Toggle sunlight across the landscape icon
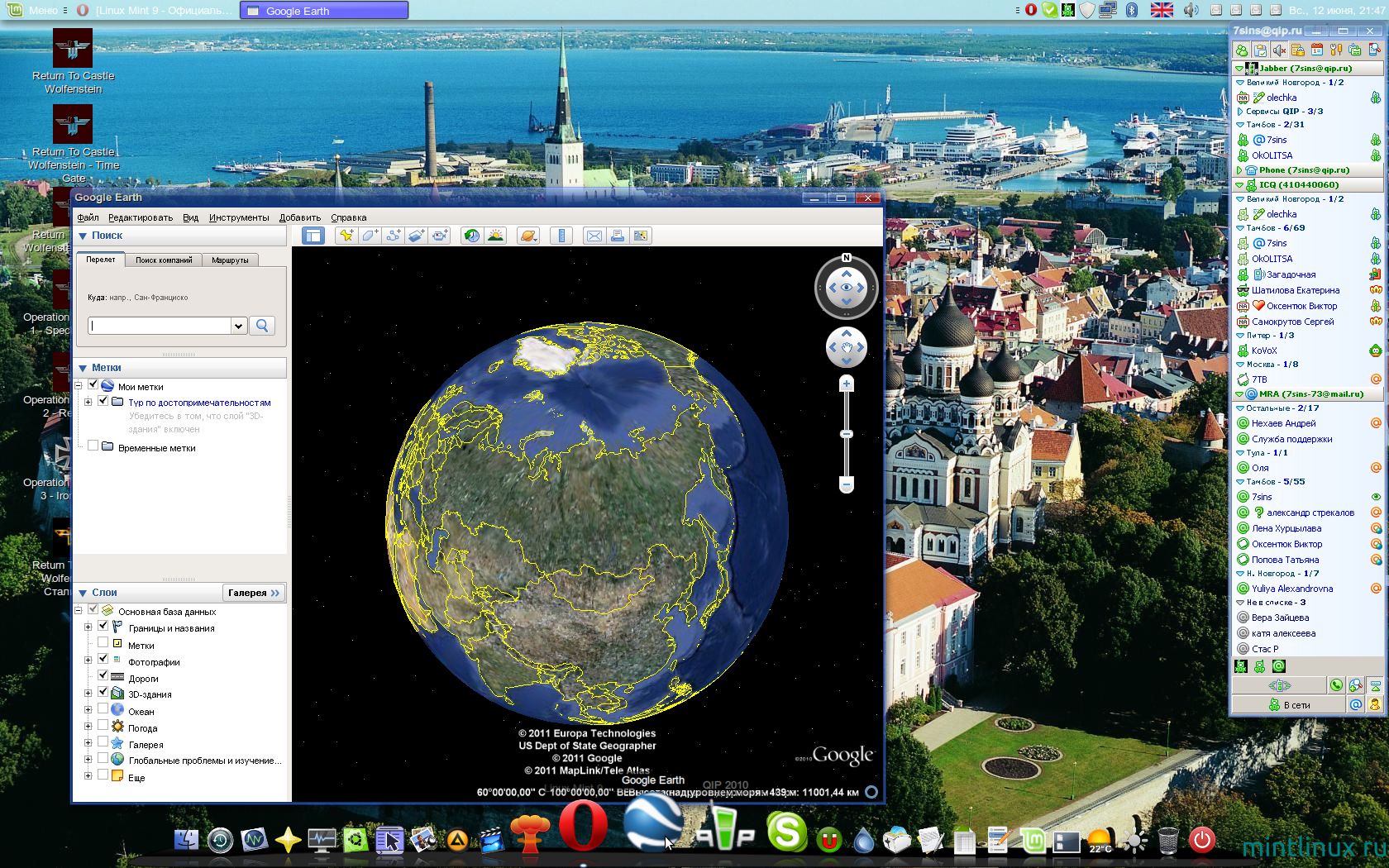Screen dimensions: 1389x868 [x=495, y=236]
